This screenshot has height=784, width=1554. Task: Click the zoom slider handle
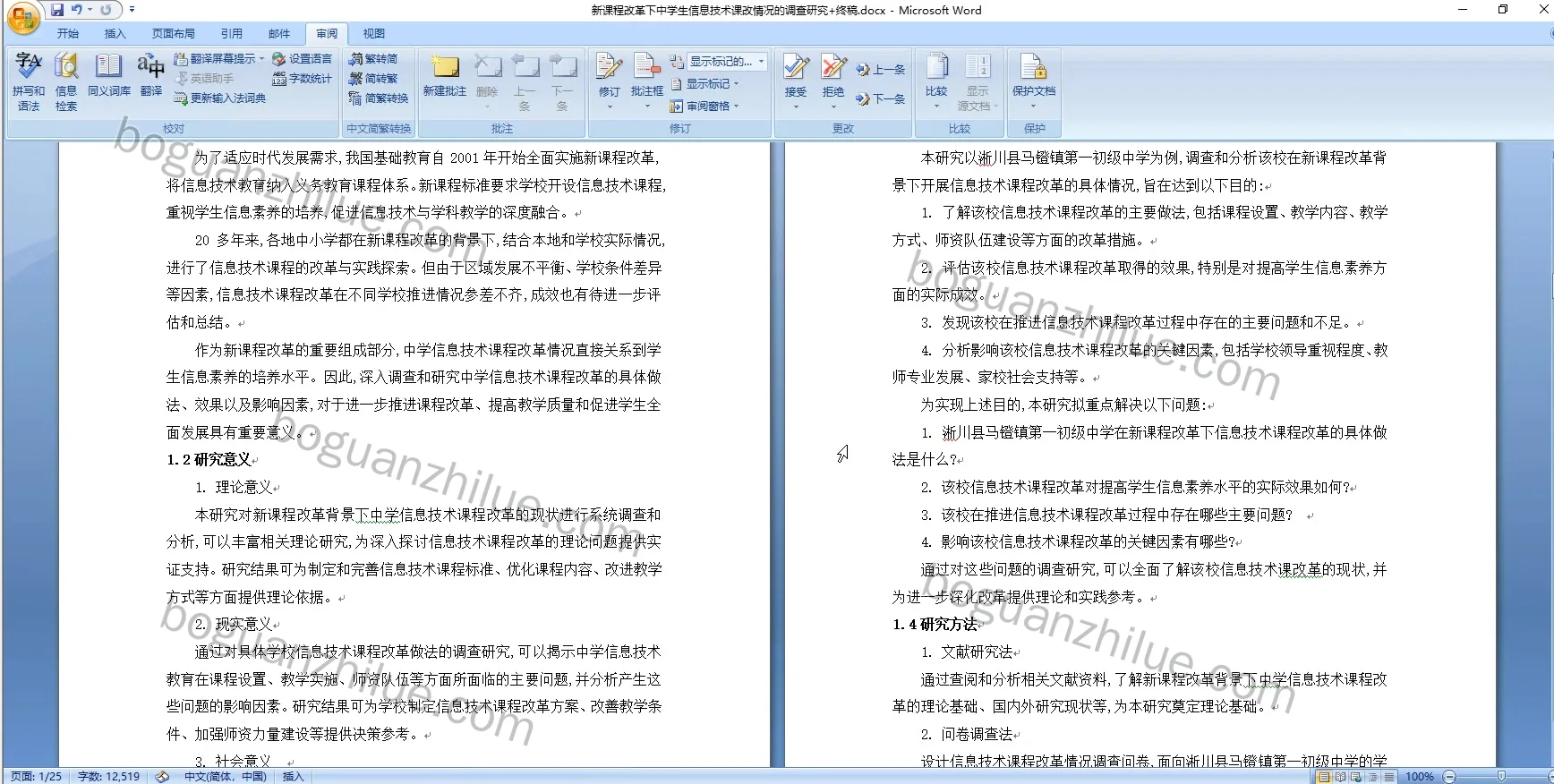(1501, 777)
